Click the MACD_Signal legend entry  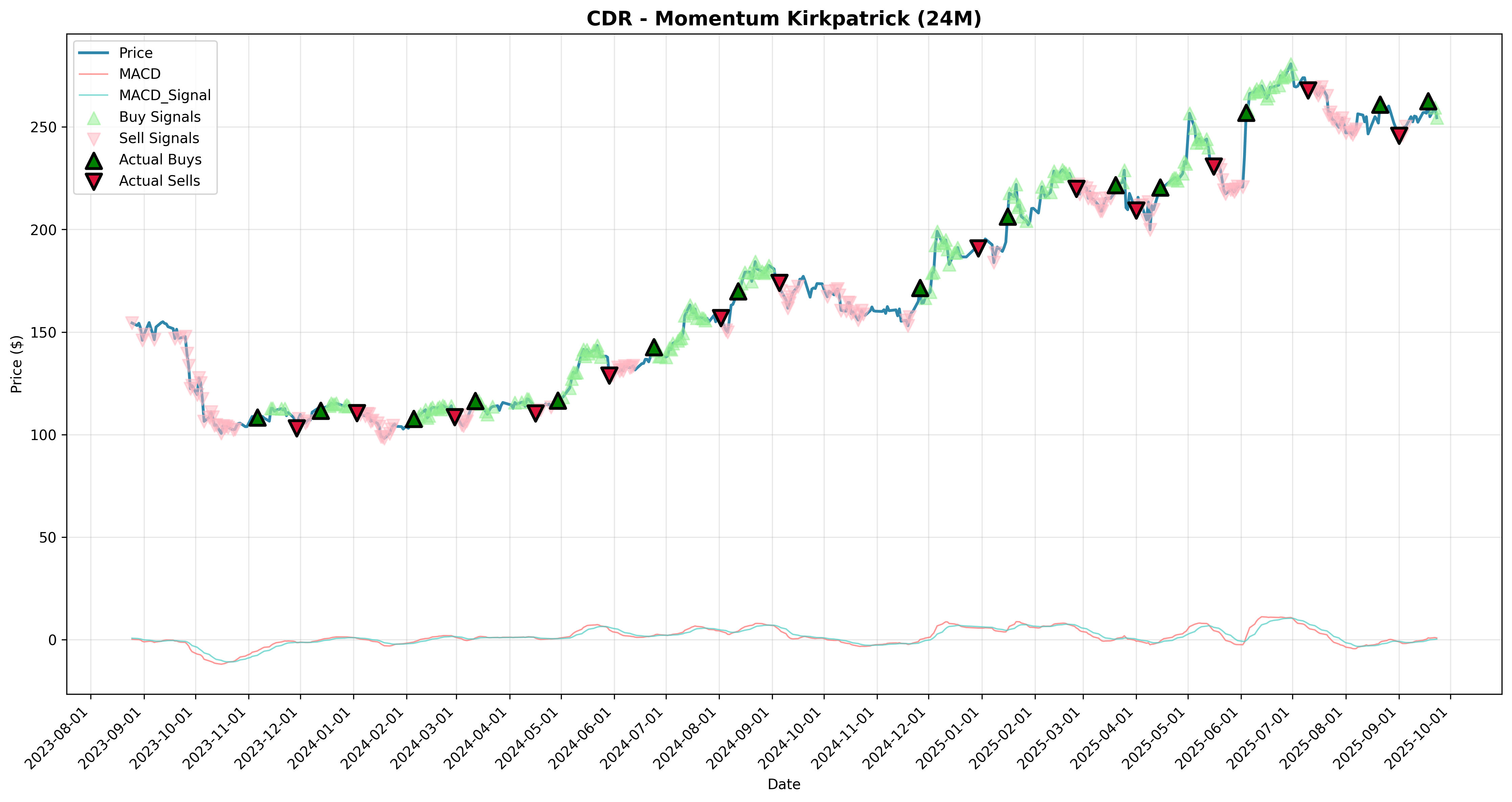pos(144,95)
